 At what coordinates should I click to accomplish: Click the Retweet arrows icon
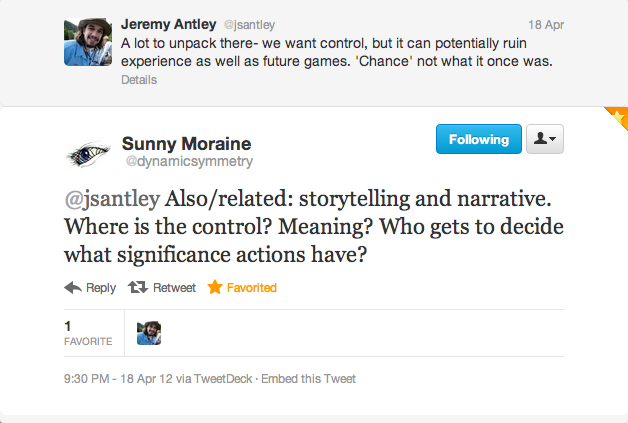138,287
